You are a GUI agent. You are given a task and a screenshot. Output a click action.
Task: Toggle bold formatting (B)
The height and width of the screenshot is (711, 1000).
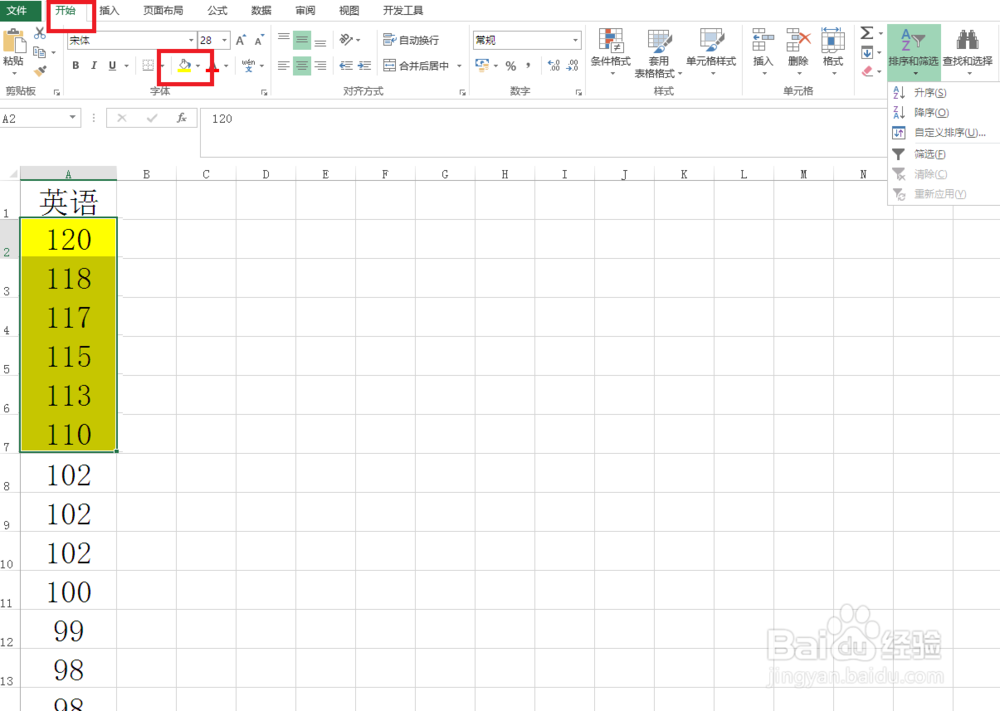(76, 65)
